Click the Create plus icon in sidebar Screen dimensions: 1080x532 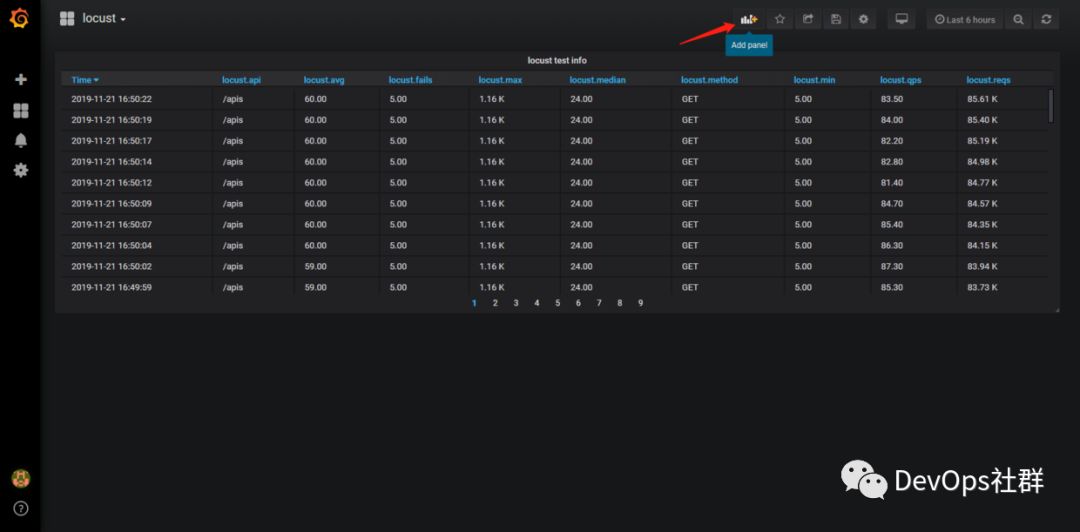[21, 79]
